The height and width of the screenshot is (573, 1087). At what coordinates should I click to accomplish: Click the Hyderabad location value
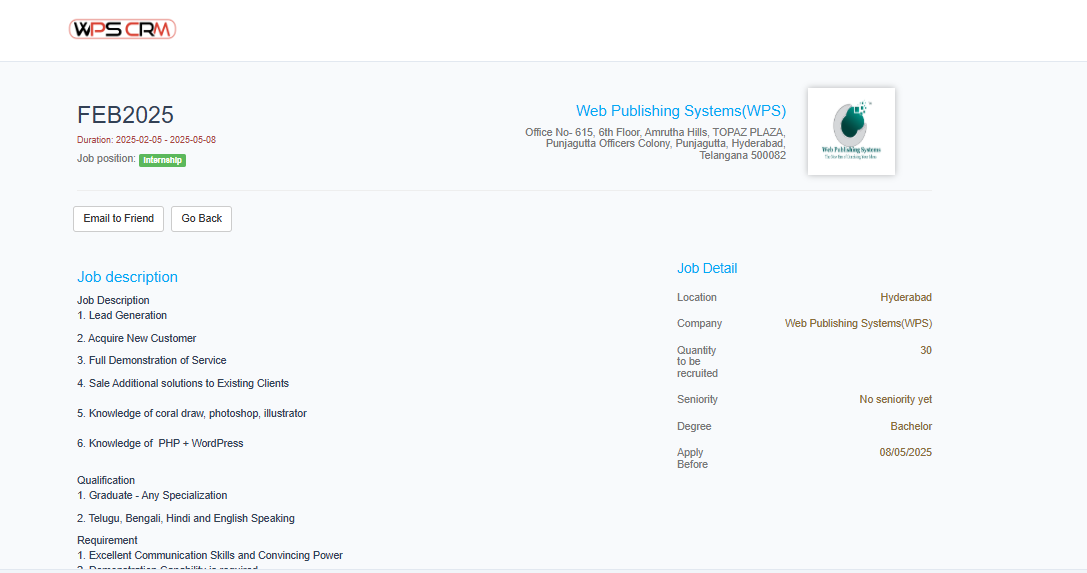coord(905,297)
